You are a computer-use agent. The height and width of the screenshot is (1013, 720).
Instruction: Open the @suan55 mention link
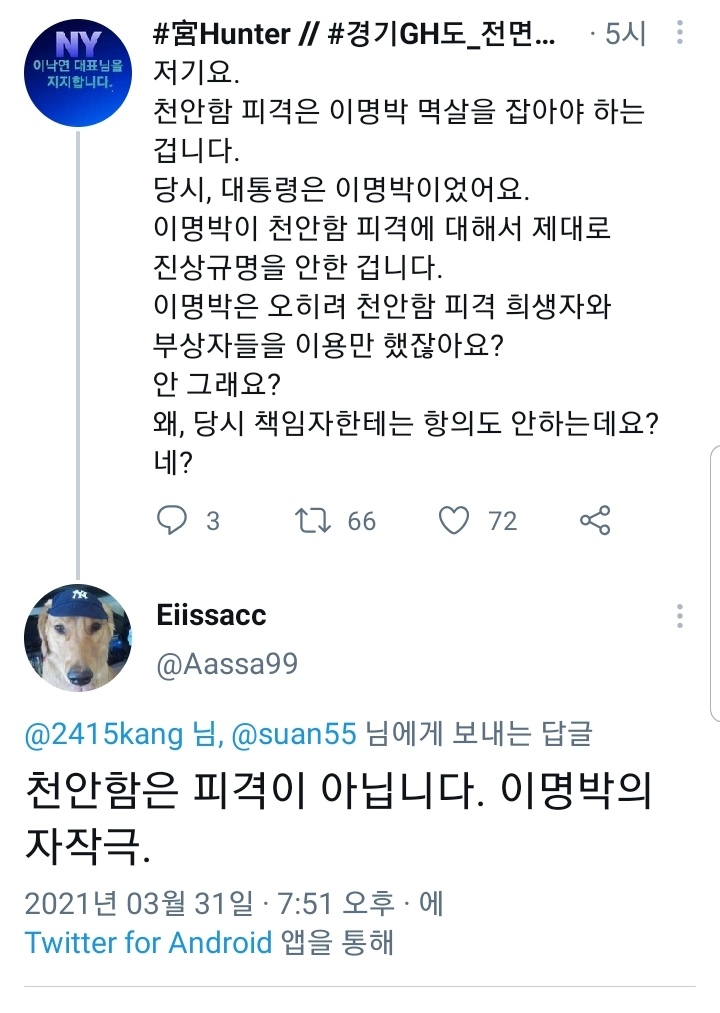point(294,735)
